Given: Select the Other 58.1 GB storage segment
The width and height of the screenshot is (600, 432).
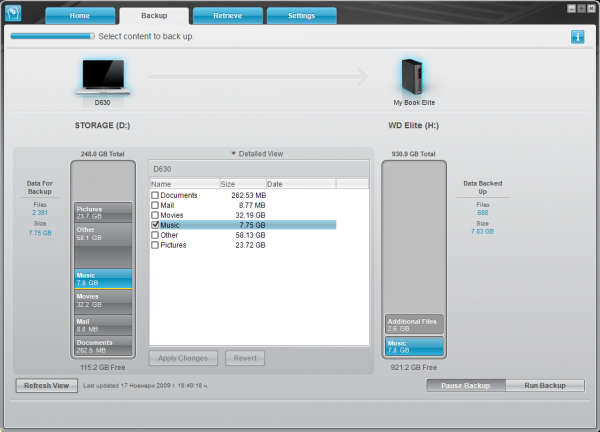Looking at the screenshot, I should [103, 246].
